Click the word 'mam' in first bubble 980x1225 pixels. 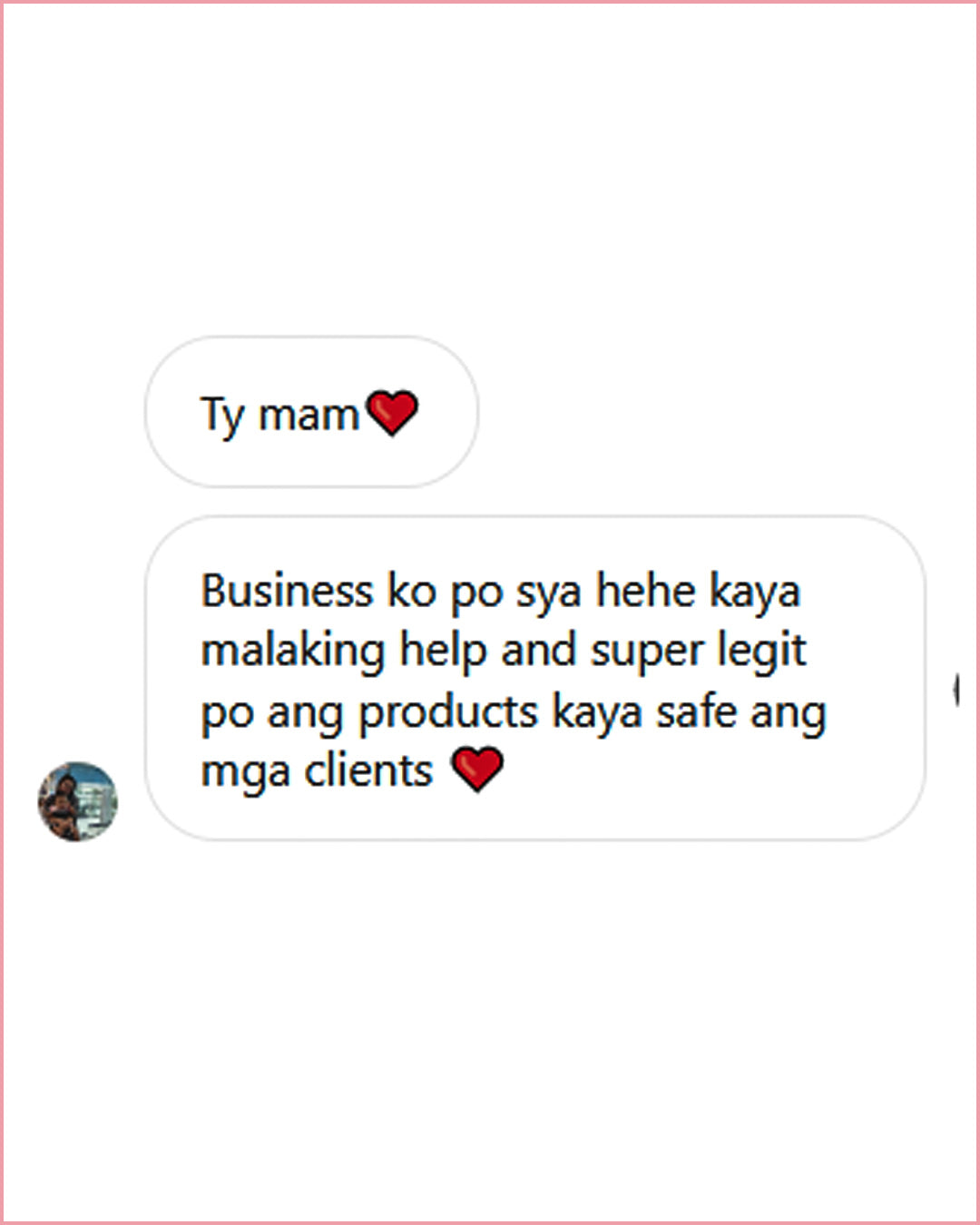pos(309,417)
